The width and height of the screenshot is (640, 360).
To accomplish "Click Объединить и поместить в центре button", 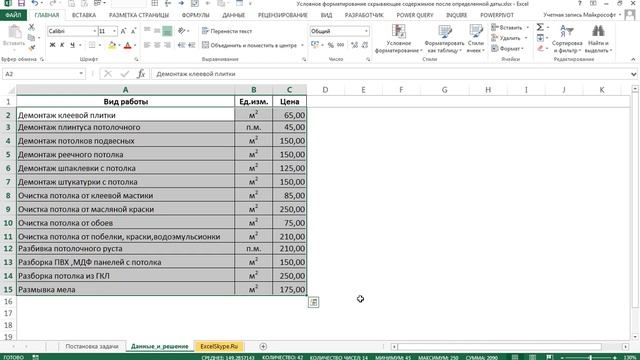I will (x=249, y=45).
